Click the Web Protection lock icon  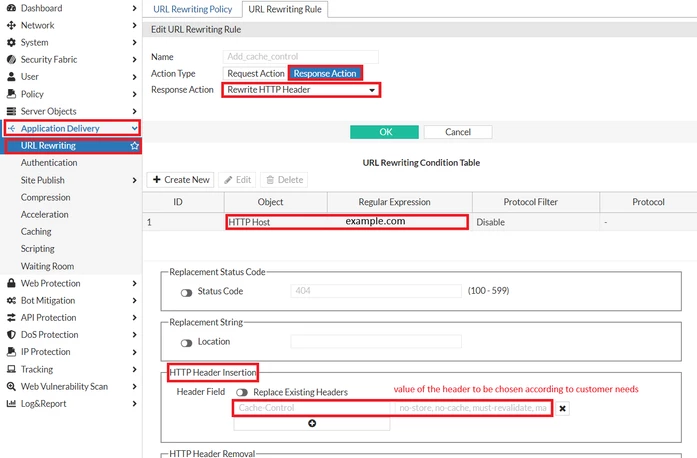(x=11, y=283)
